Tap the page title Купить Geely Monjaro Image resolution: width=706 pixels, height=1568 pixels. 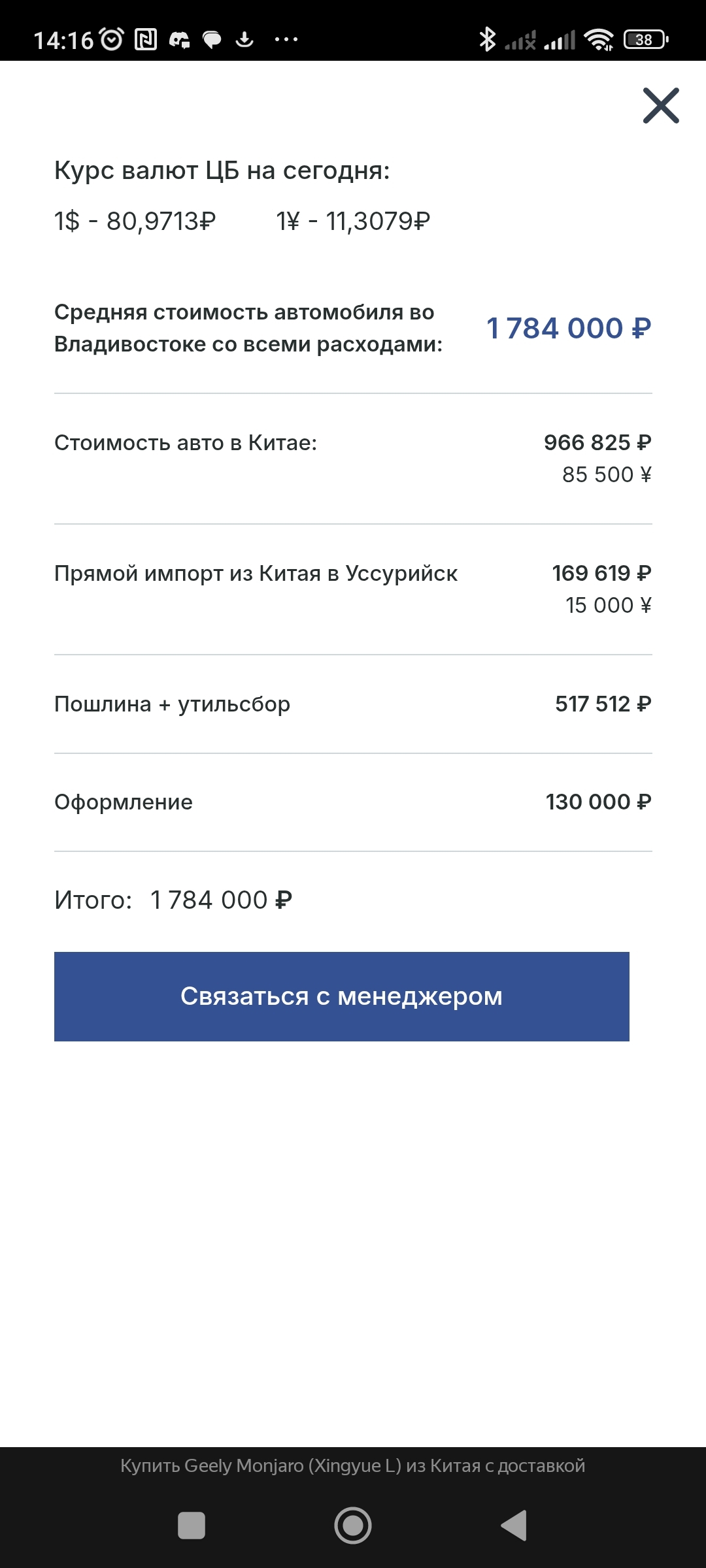[353, 1465]
